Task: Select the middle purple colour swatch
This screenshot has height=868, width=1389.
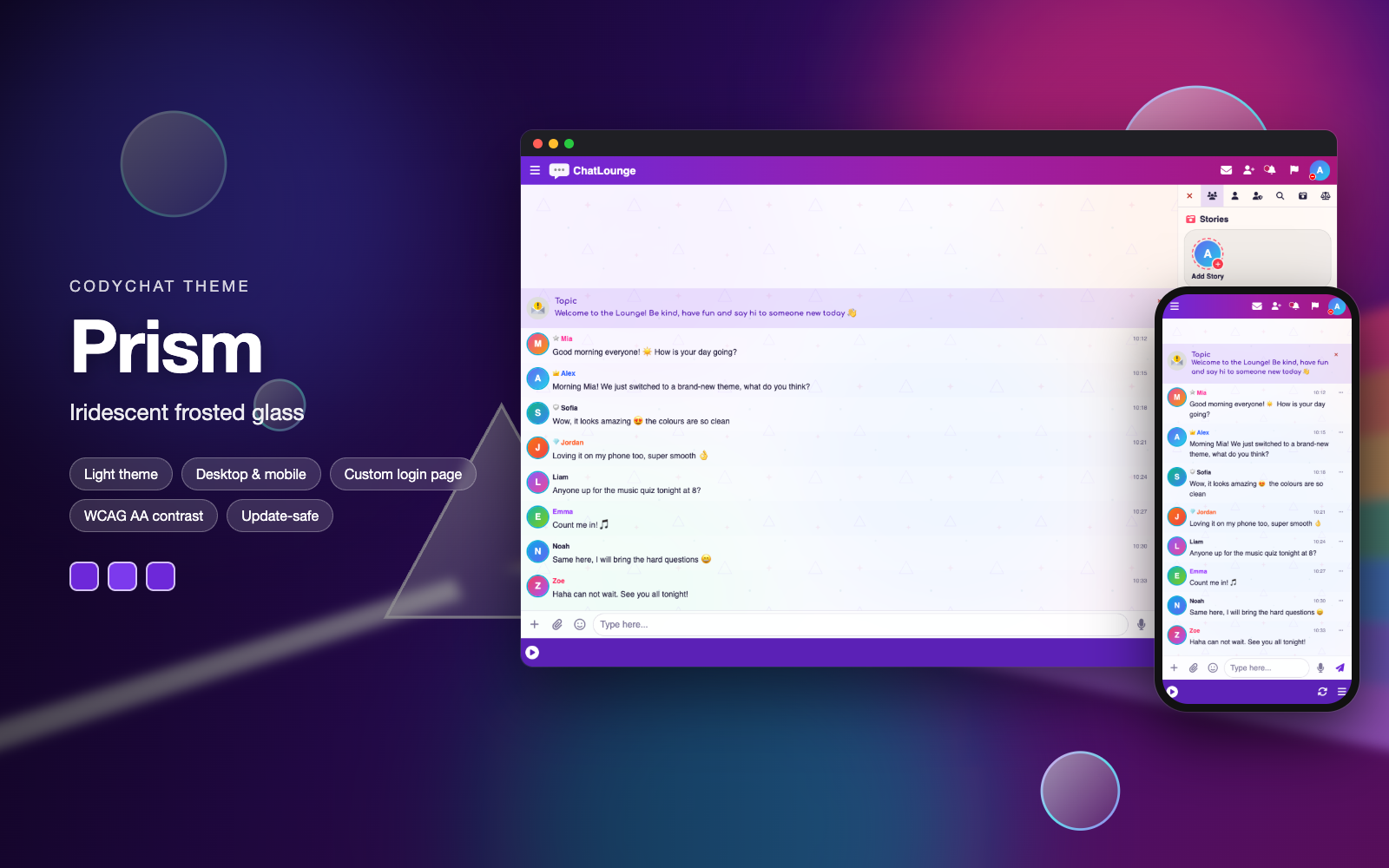Action: pos(122,576)
